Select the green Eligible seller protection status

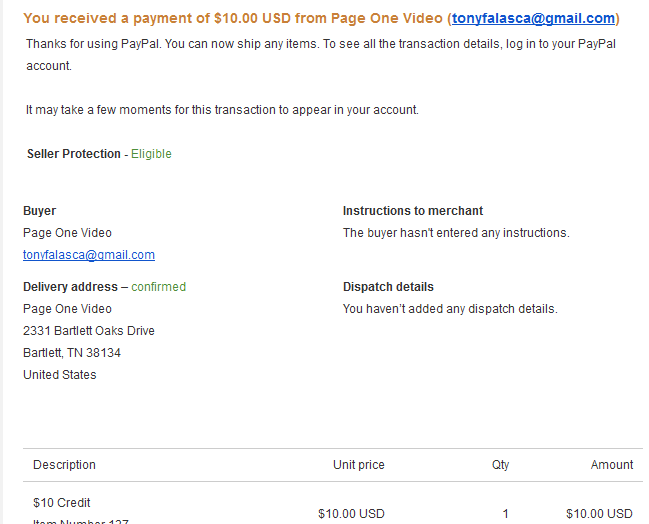151,154
